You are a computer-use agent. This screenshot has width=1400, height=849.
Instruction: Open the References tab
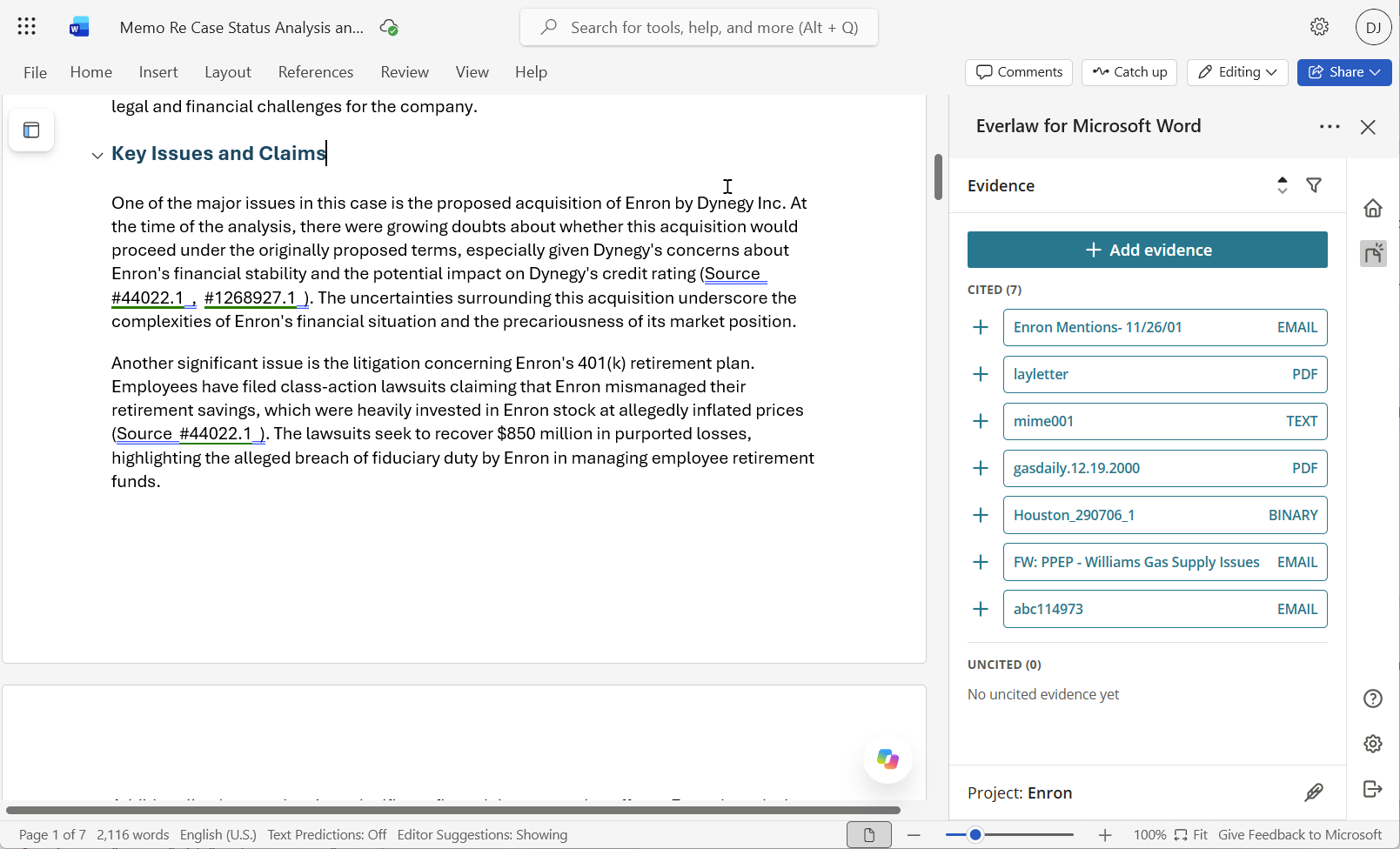(x=316, y=72)
